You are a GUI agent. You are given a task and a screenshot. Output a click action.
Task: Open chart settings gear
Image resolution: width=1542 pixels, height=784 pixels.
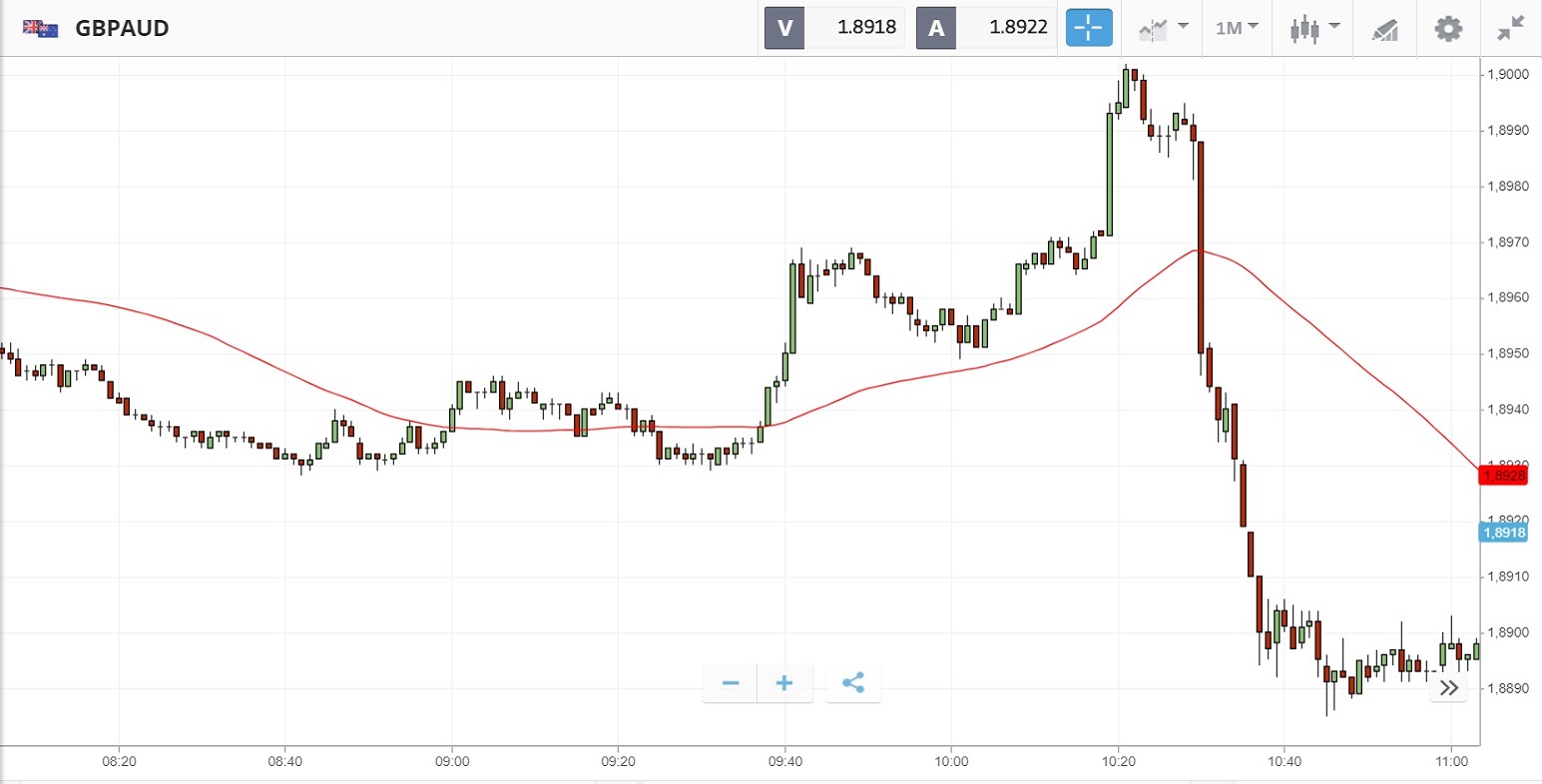coord(1448,28)
